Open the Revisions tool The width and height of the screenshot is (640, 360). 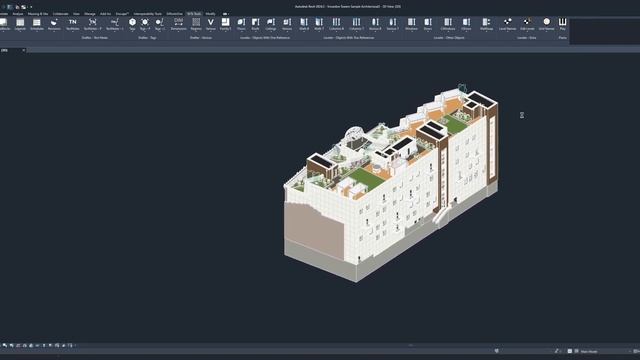click(x=54, y=24)
